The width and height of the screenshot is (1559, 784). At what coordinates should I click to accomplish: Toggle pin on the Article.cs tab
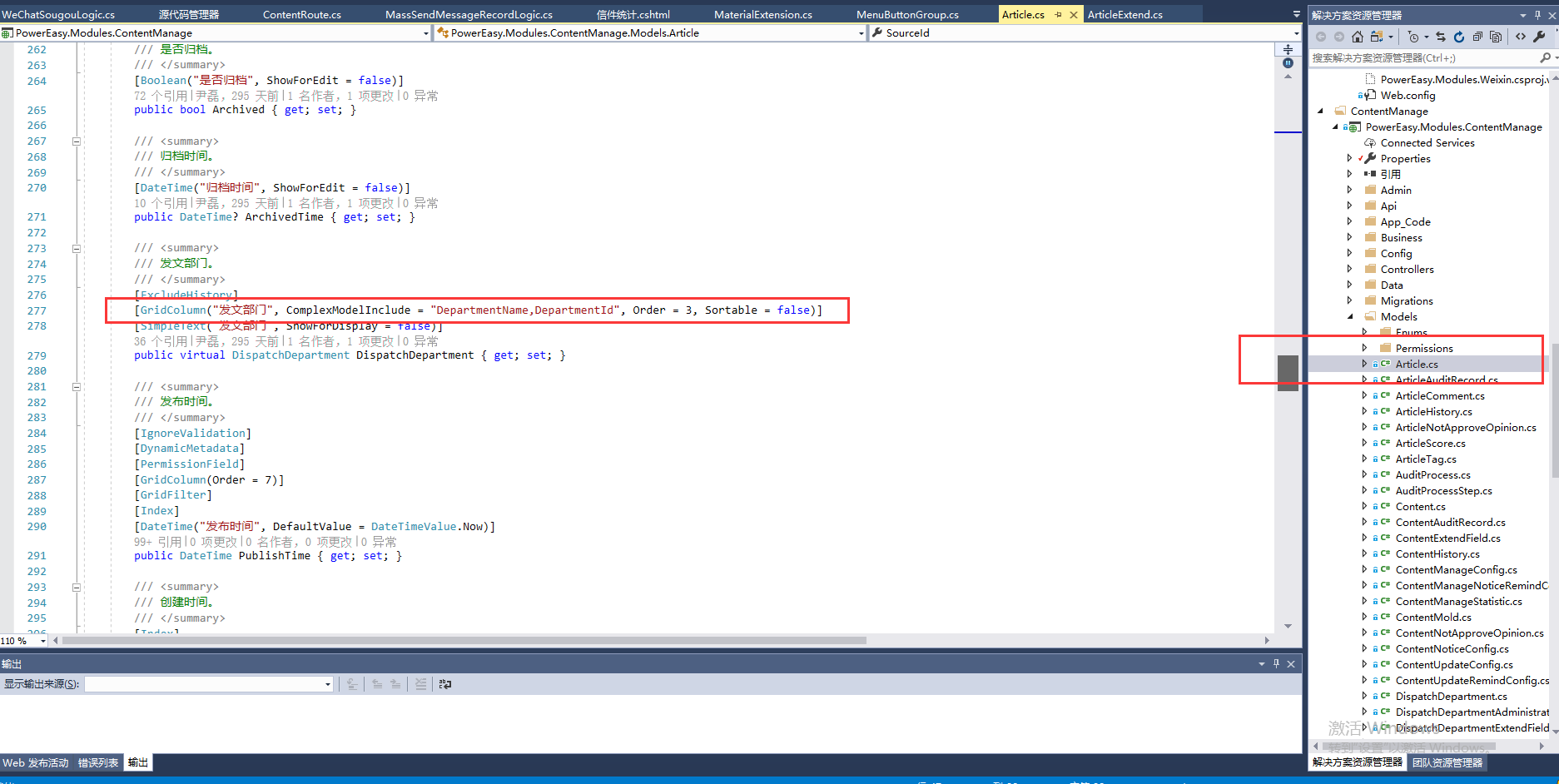(x=1059, y=15)
